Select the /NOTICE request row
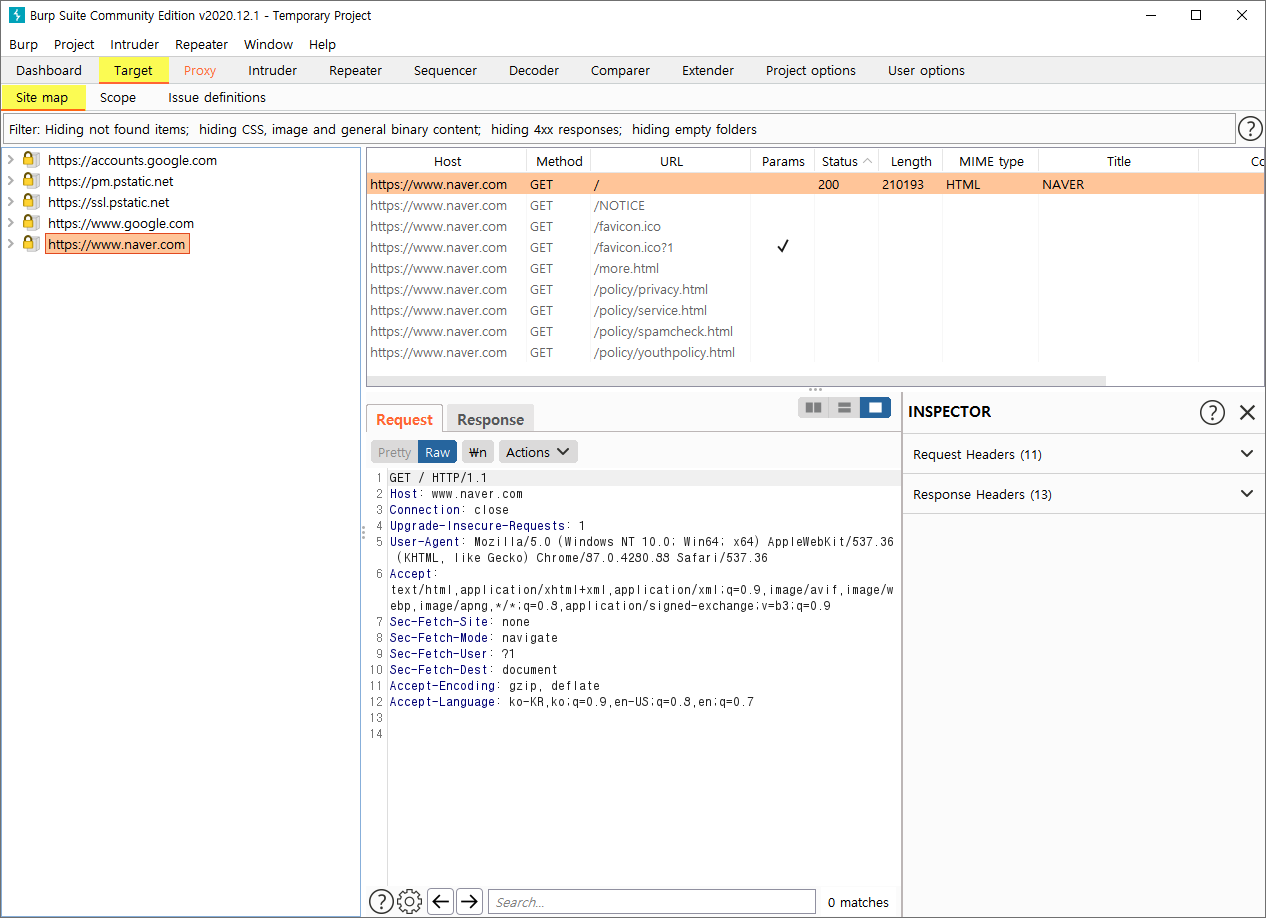This screenshot has height=918, width=1266. pos(815,205)
